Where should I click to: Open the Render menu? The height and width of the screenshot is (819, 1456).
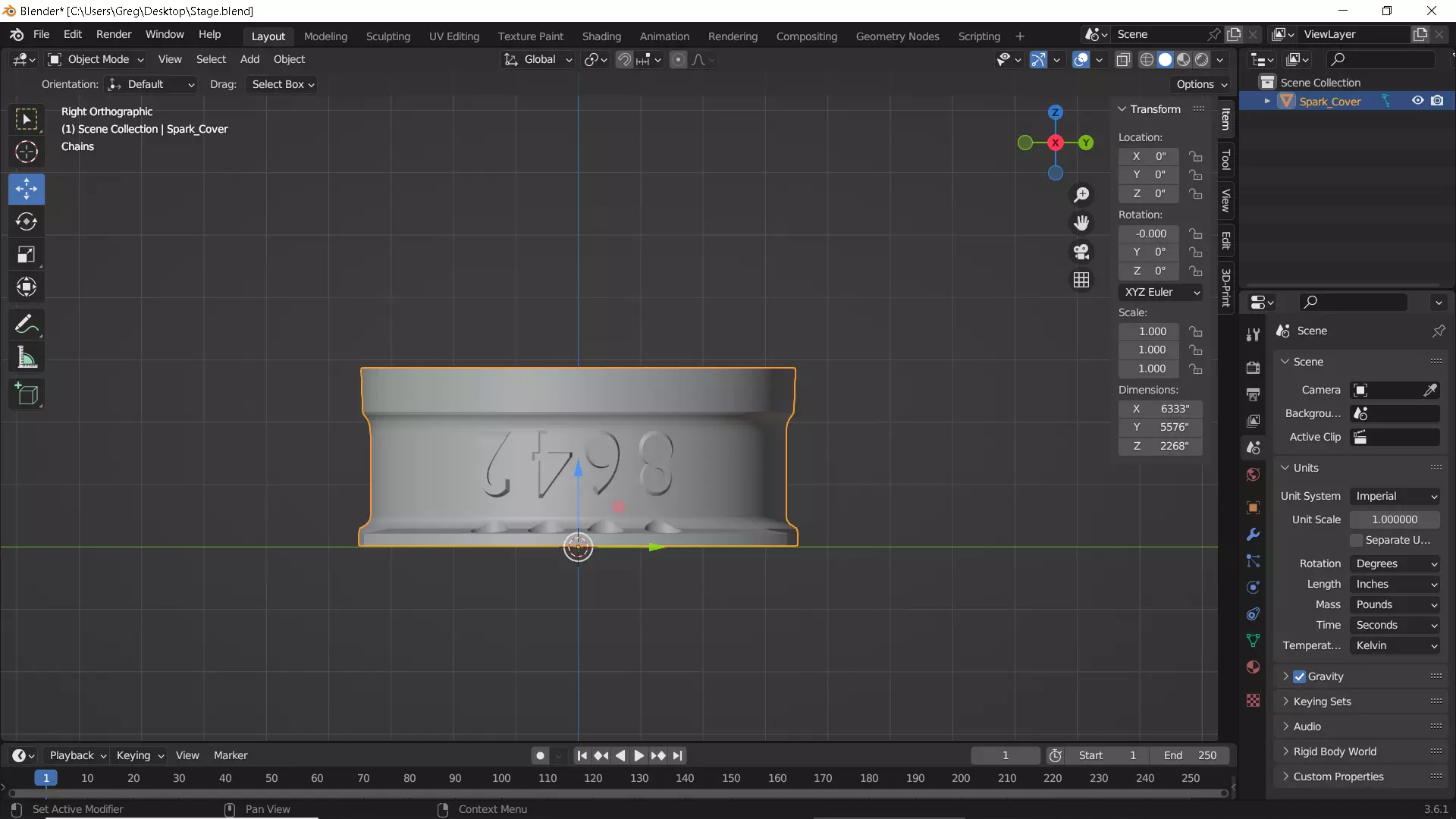point(114,34)
